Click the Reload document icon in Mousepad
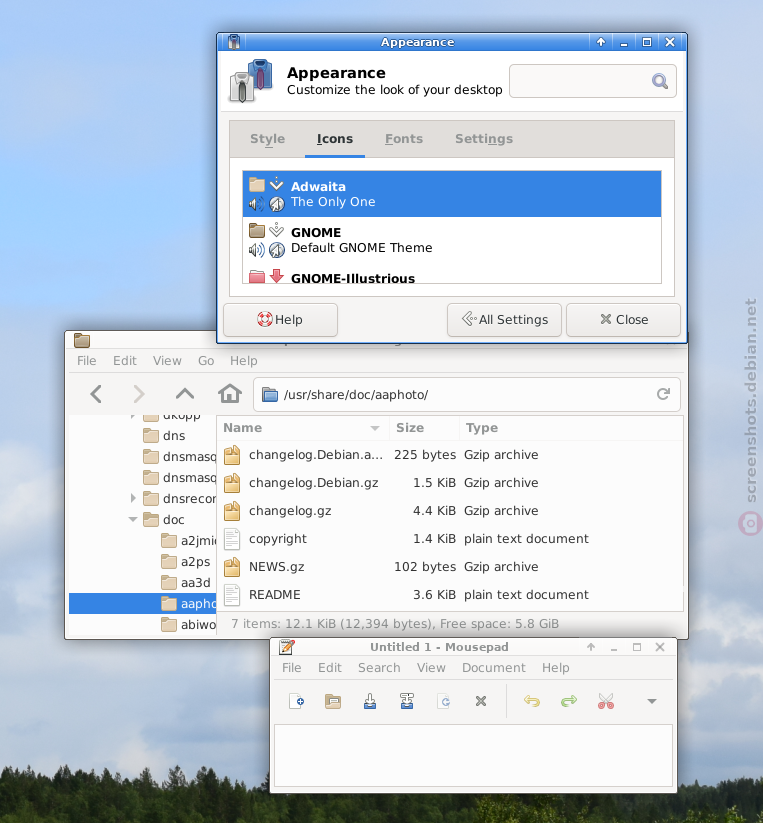Image resolution: width=763 pixels, height=823 pixels. tap(444, 701)
